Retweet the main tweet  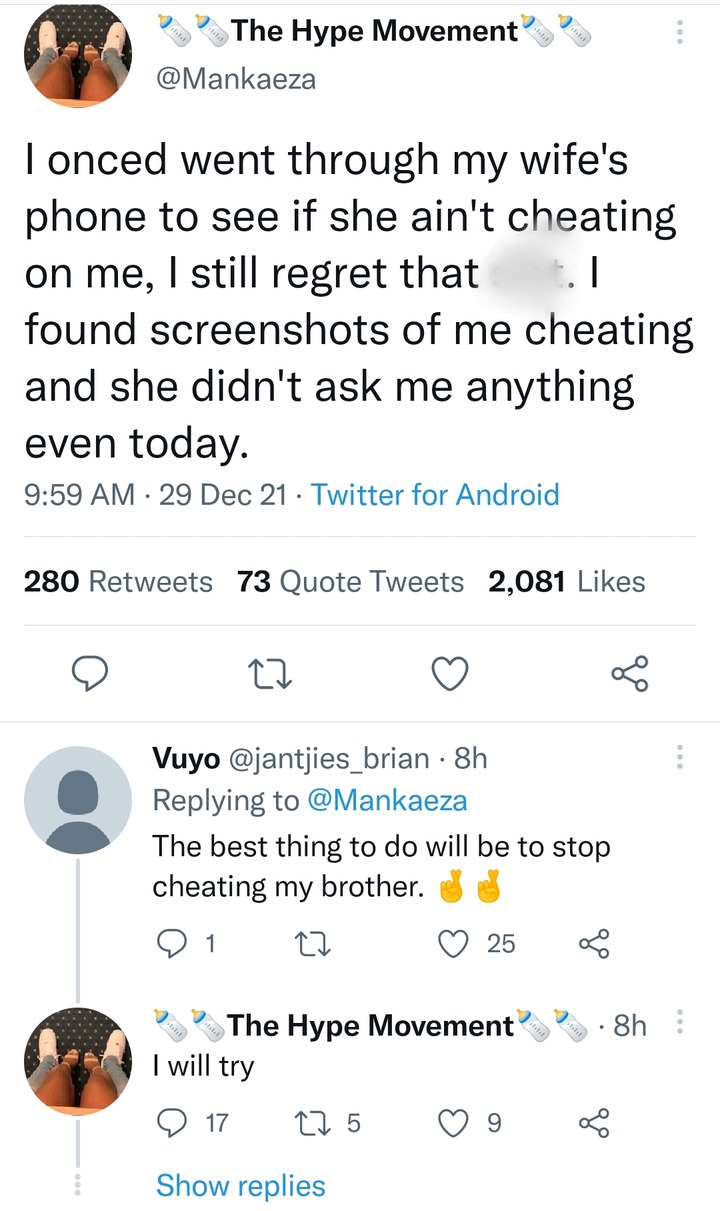270,677
